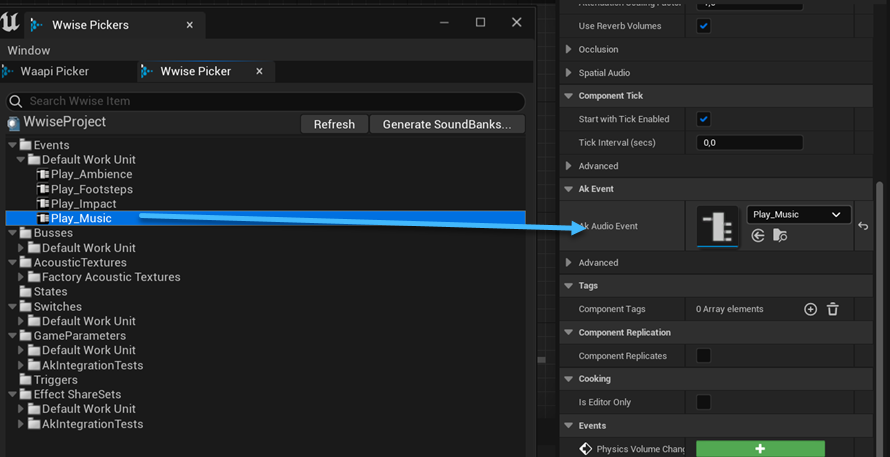Click the Ak Audio Event asset thumbnail

pyautogui.click(x=717, y=226)
